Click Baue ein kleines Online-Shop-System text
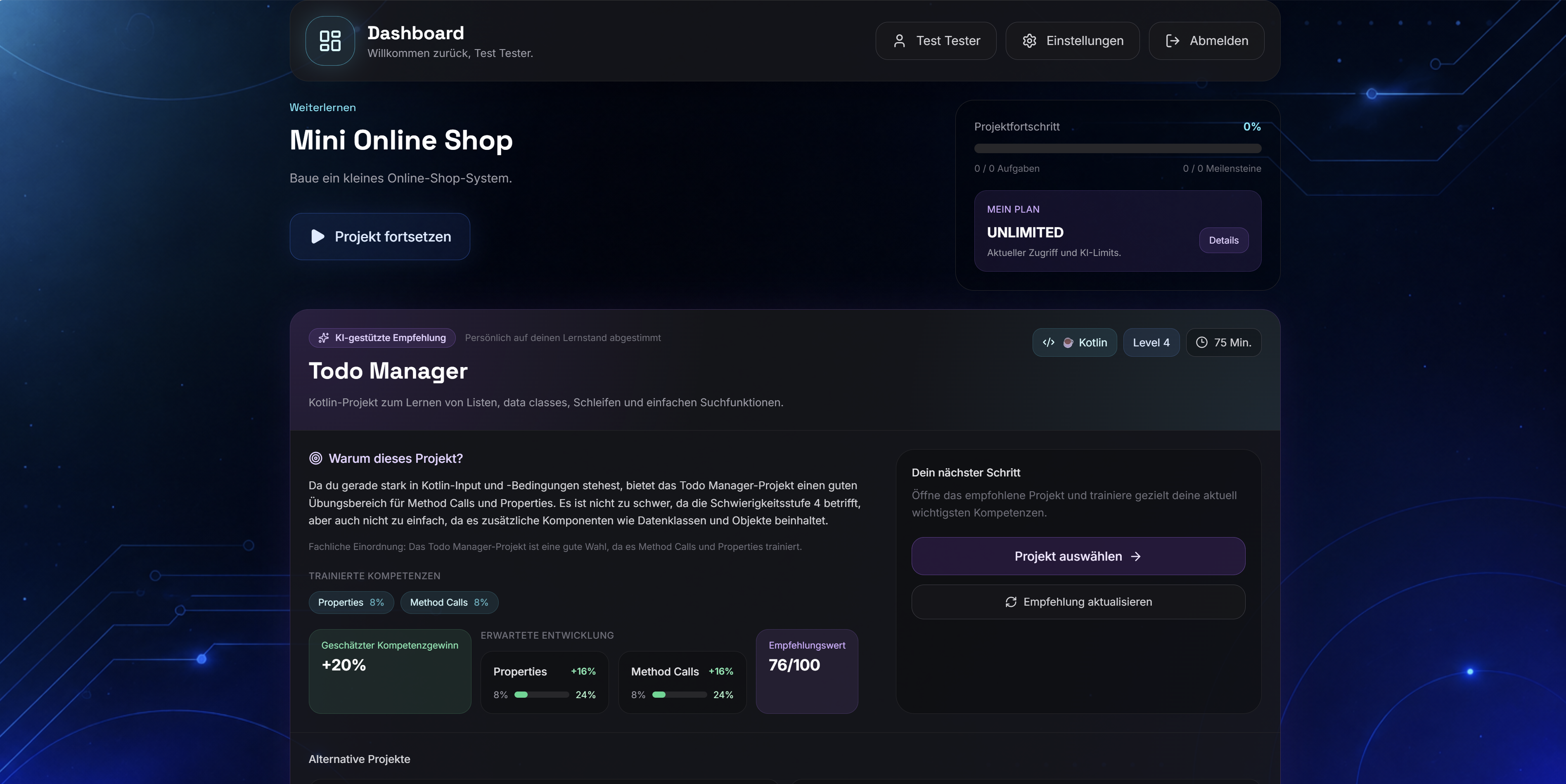 (x=400, y=178)
